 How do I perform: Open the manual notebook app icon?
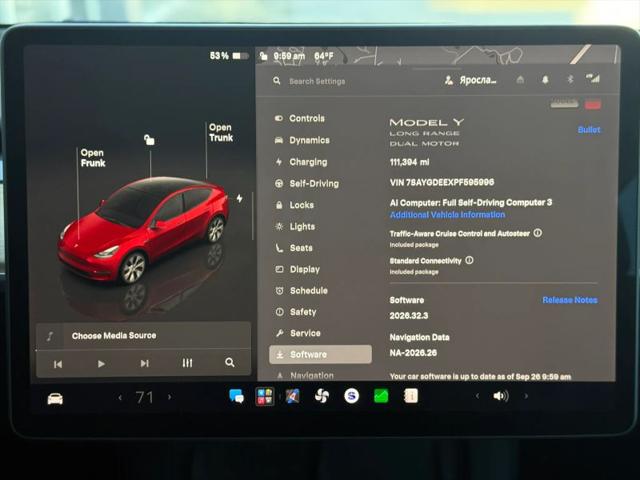point(411,396)
